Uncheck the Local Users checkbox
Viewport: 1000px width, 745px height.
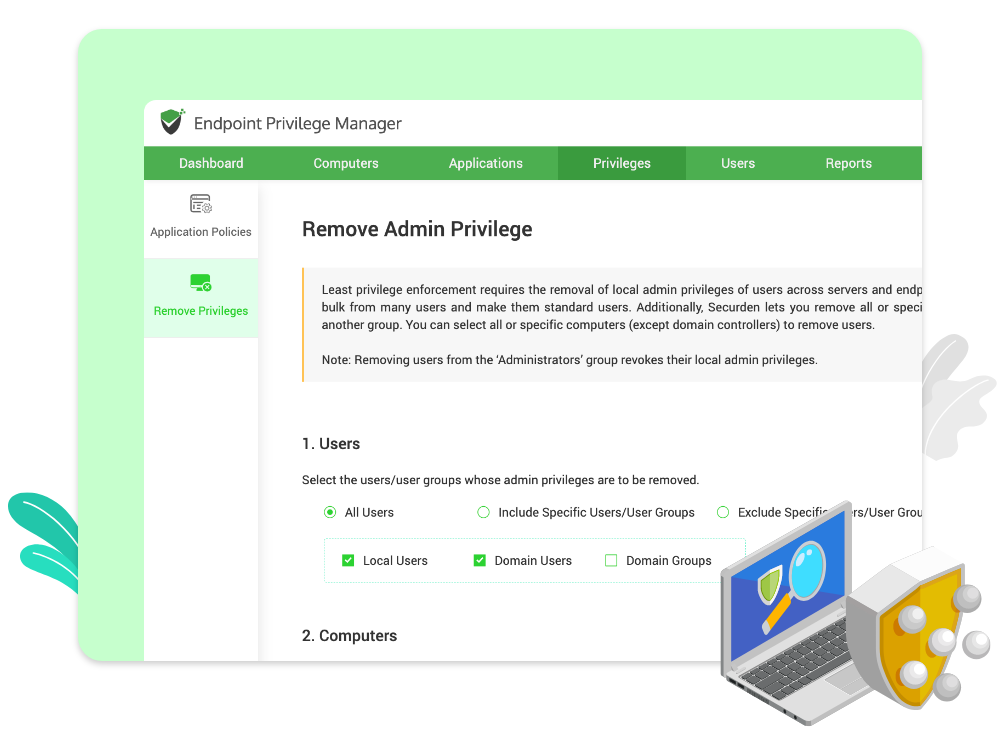point(349,561)
